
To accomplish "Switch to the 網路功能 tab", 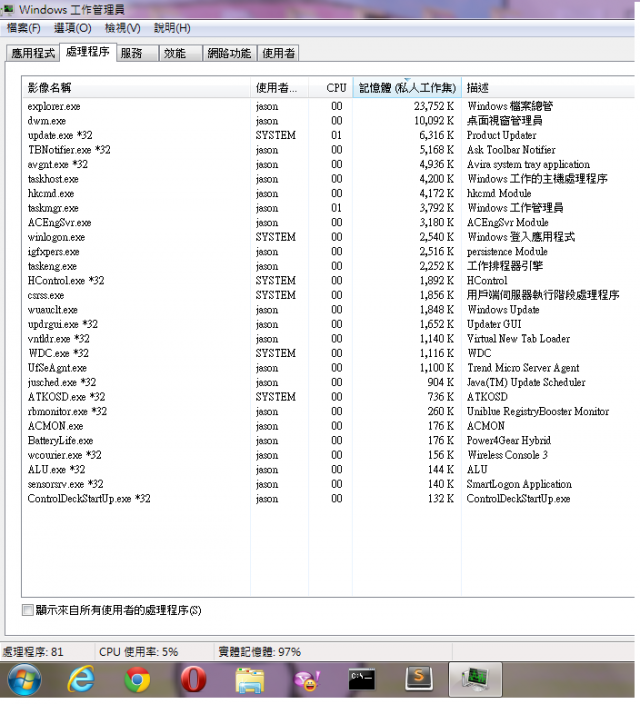I will click(x=229, y=53).
